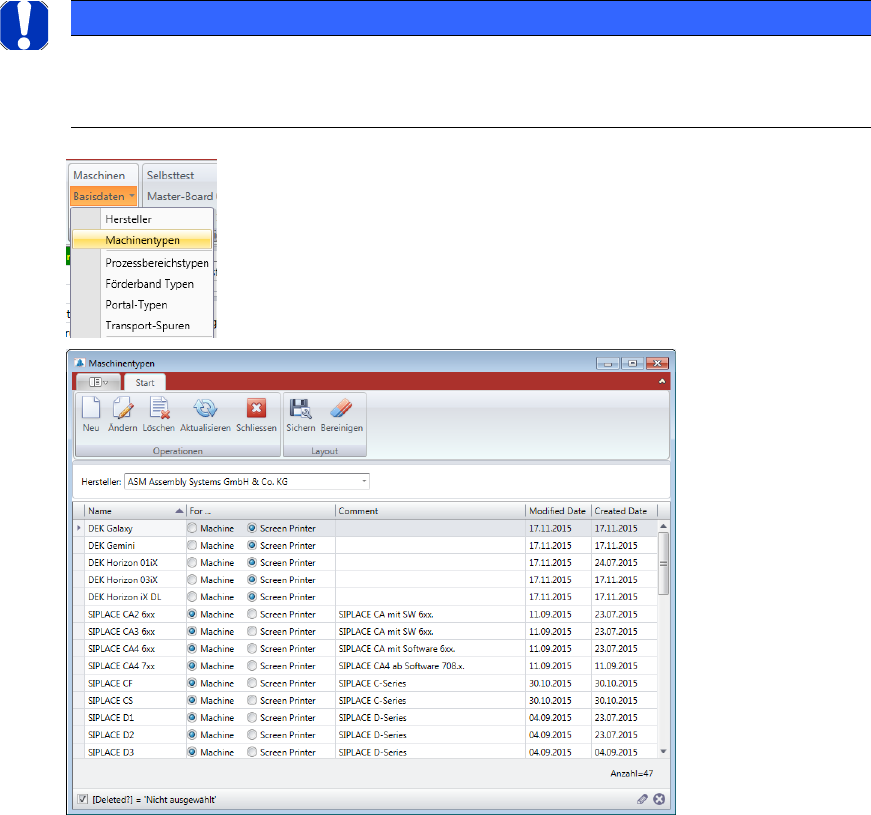Choose Förderband Typen menu entry
Image resolution: width=871 pixels, height=815 pixels.
click(149, 283)
